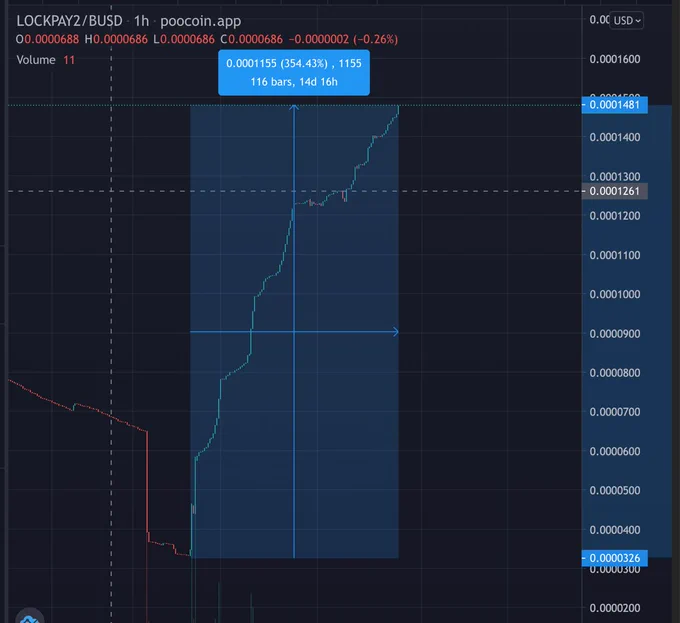
Task: Click the 0.0000326 price label
Action: (615, 558)
